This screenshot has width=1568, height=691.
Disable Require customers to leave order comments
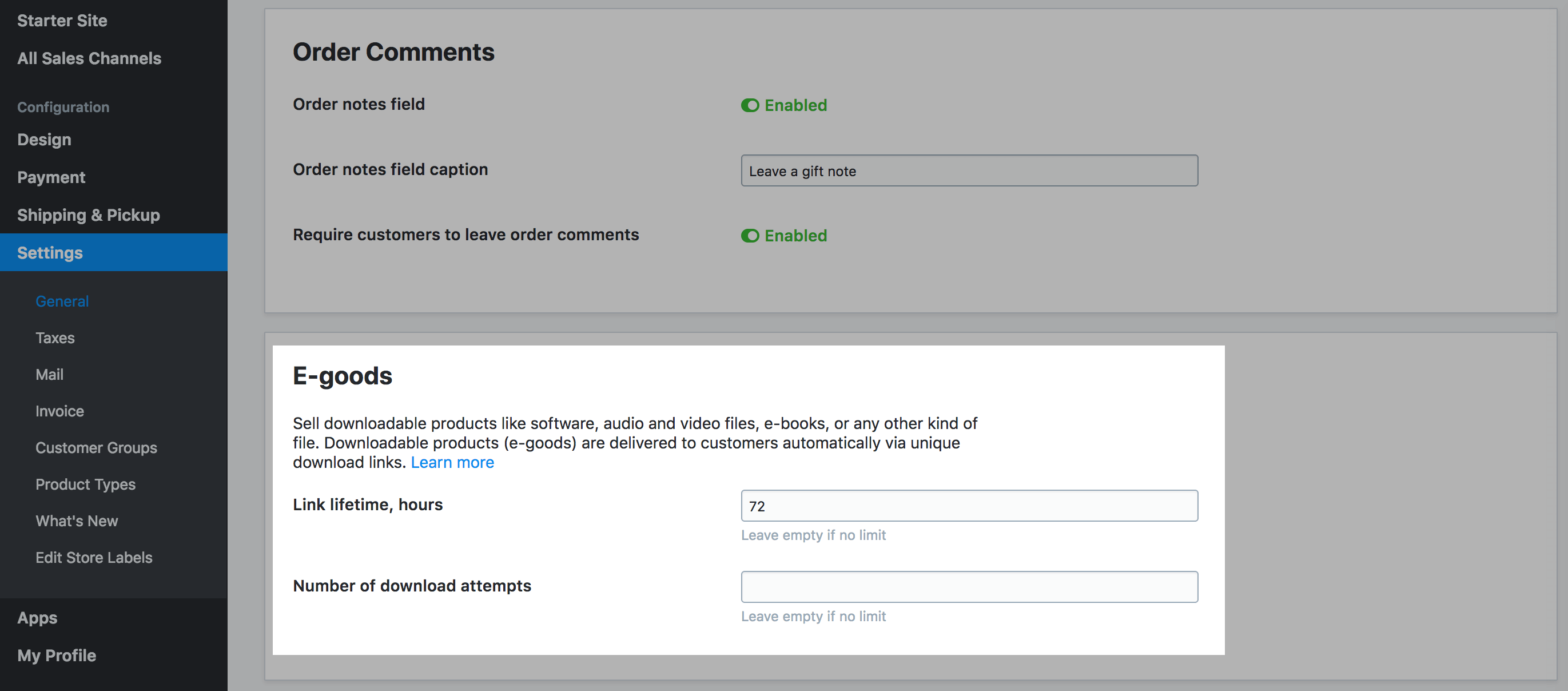pos(750,236)
